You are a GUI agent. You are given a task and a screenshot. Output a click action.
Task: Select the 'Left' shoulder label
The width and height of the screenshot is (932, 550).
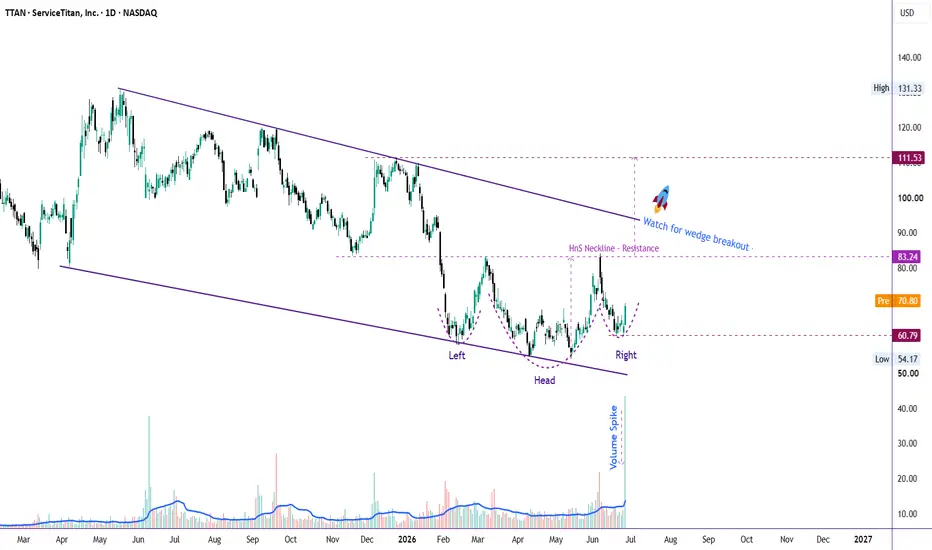pyautogui.click(x=456, y=356)
